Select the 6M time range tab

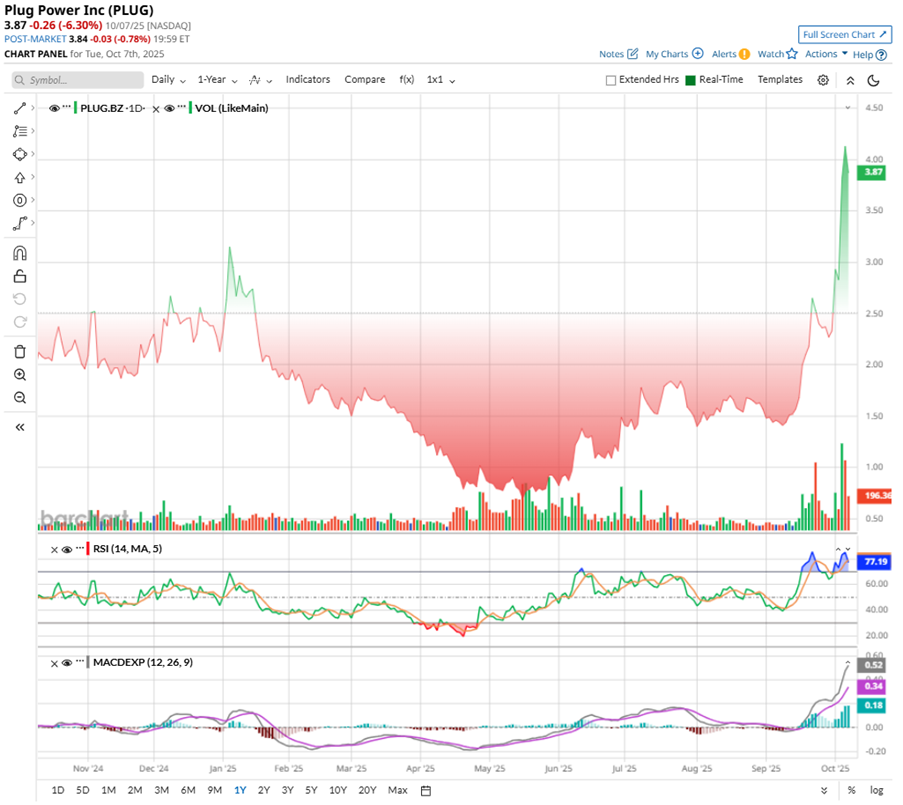click(x=188, y=791)
